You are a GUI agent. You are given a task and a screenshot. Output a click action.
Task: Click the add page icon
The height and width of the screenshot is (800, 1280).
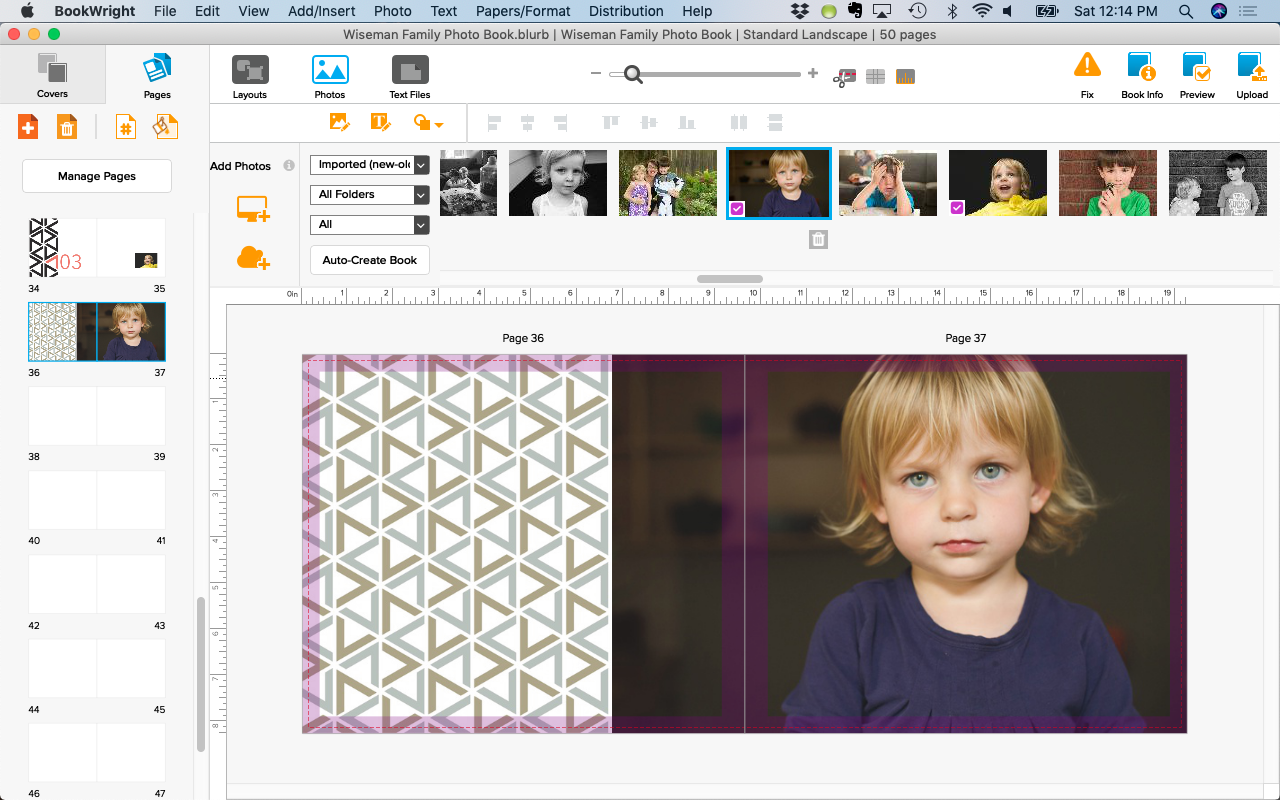[28, 127]
